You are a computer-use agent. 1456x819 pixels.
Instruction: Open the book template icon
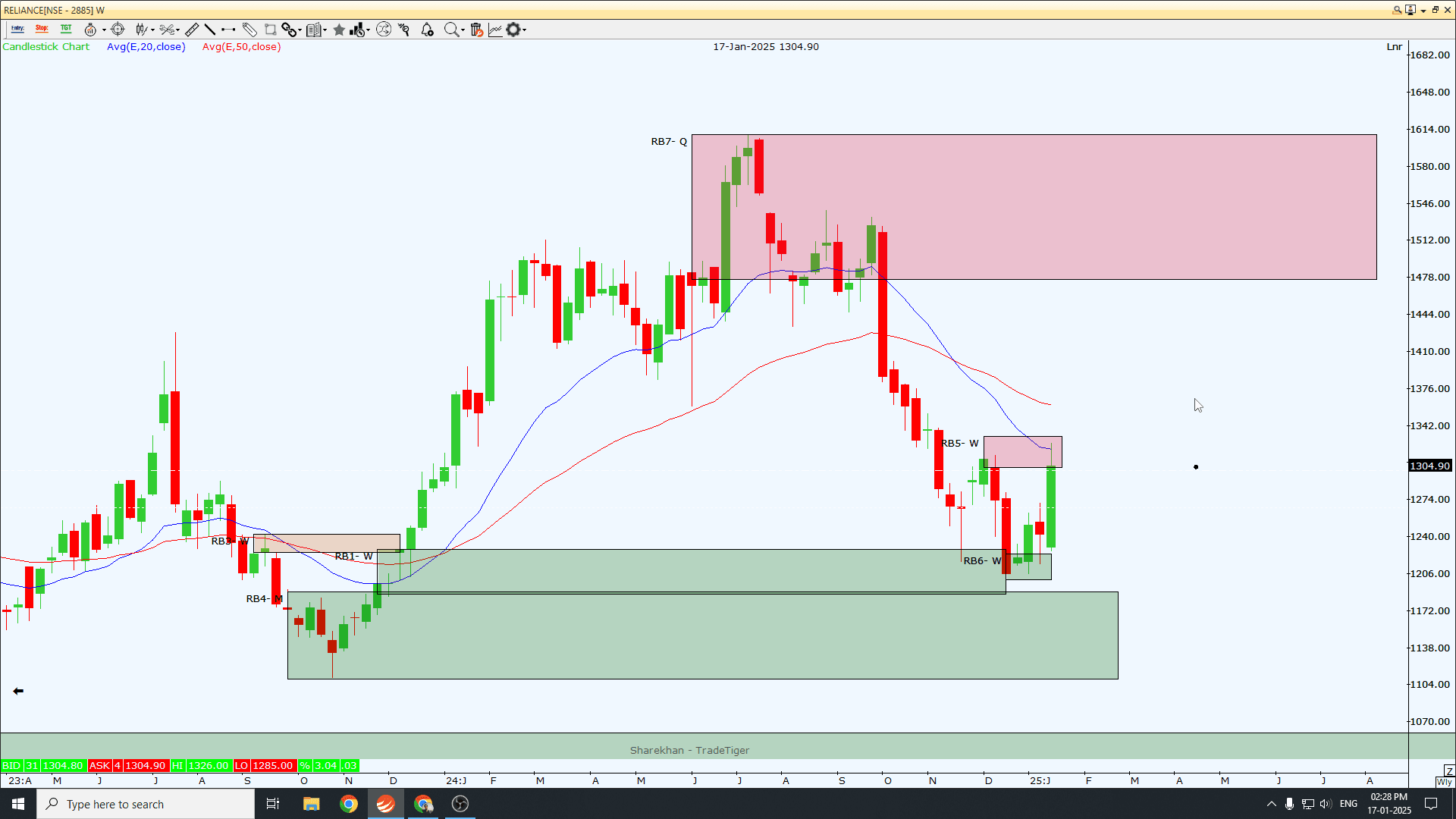pyautogui.click(x=313, y=30)
